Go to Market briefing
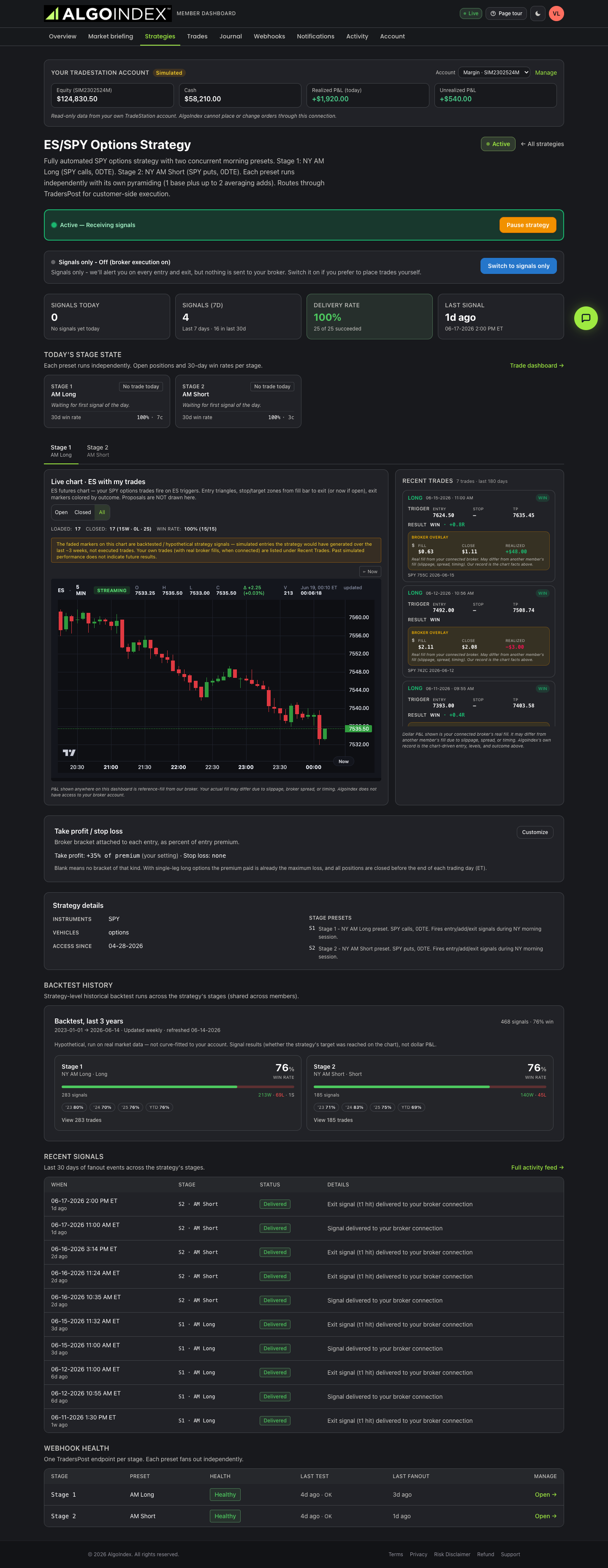This screenshot has height=1568, width=608. (111, 37)
